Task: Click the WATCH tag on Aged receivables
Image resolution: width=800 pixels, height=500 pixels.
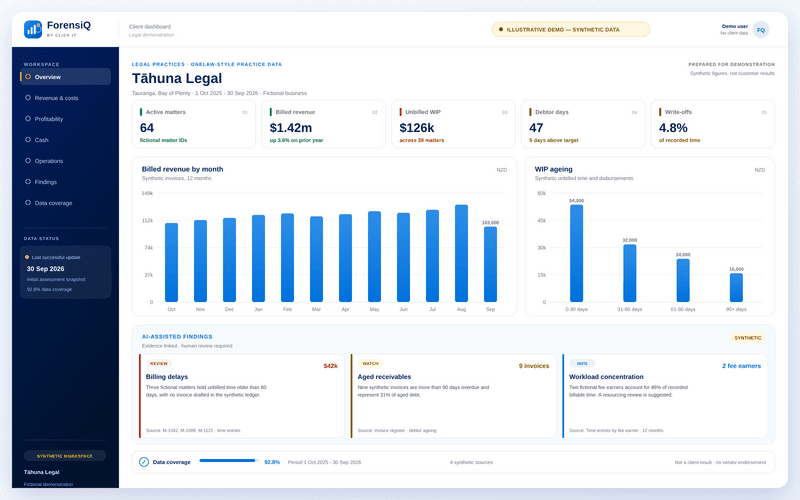Action: (x=370, y=364)
